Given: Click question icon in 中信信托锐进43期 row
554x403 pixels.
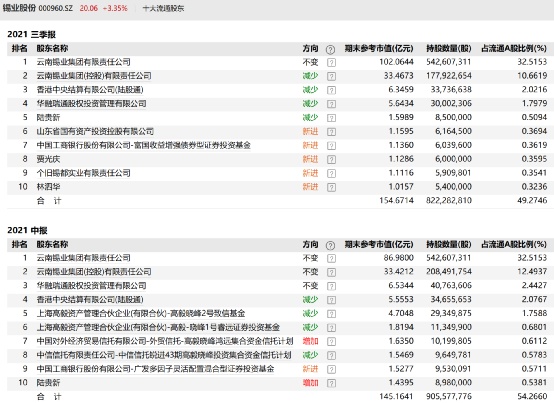Looking at the screenshot, I should 331,355.
